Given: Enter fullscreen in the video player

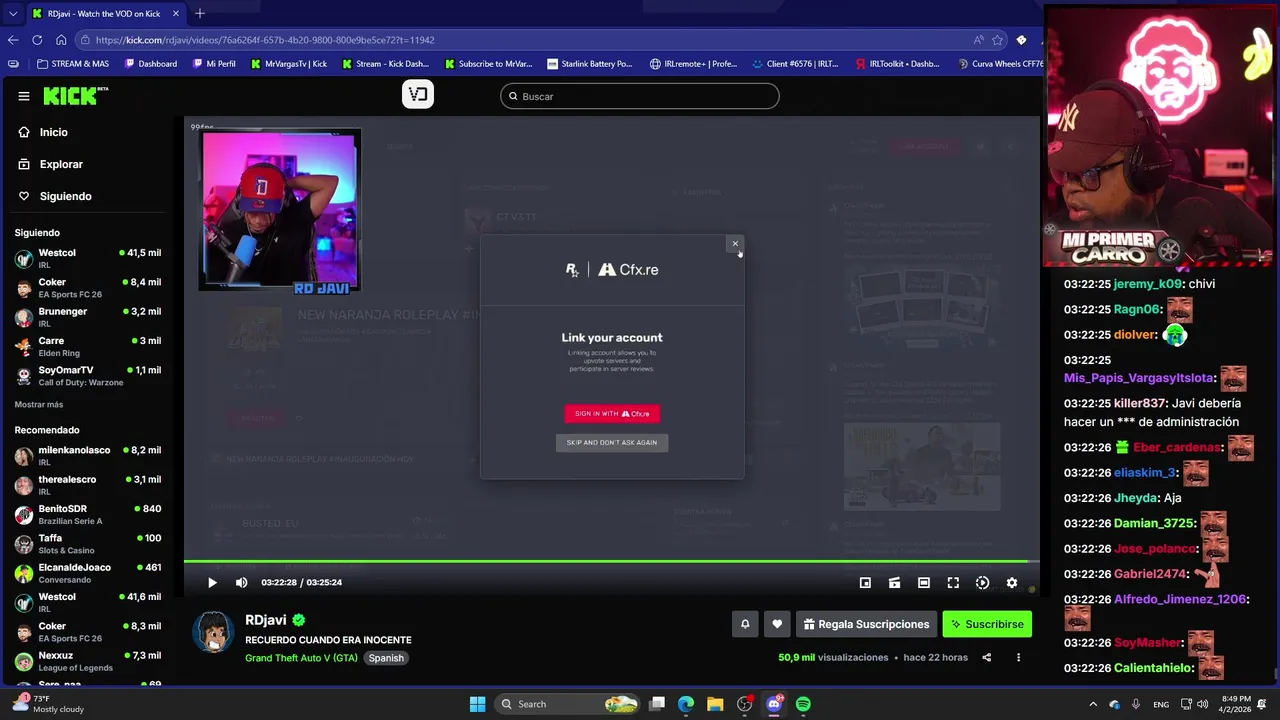Looking at the screenshot, I should [x=953, y=582].
